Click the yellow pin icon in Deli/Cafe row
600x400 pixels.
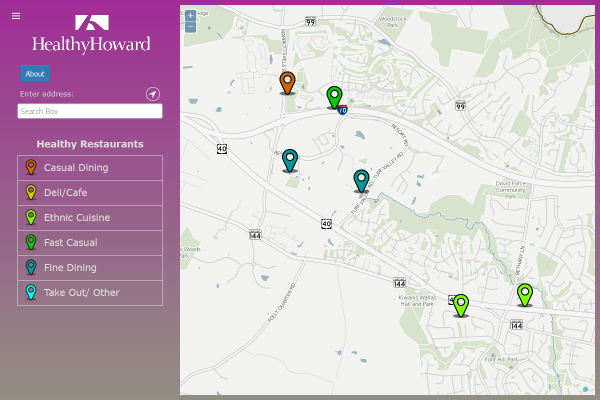click(x=31, y=192)
